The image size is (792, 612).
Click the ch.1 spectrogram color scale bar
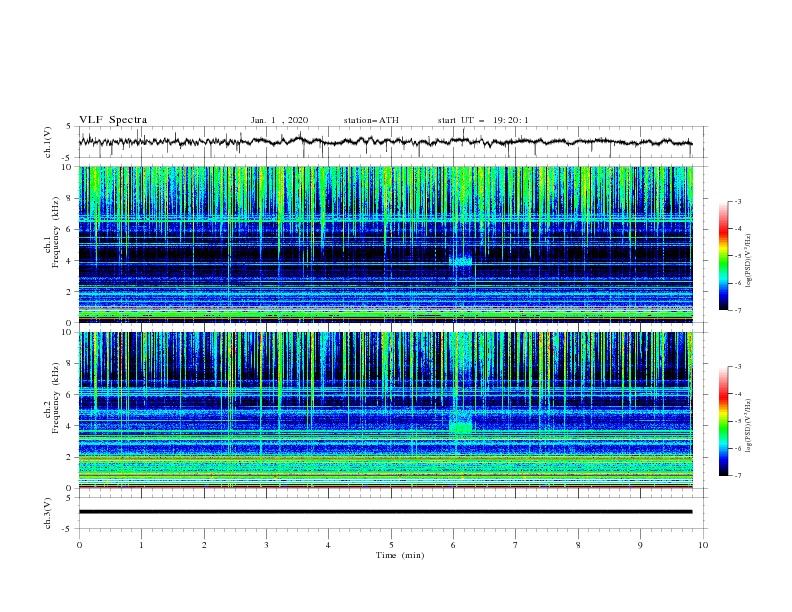point(724,256)
